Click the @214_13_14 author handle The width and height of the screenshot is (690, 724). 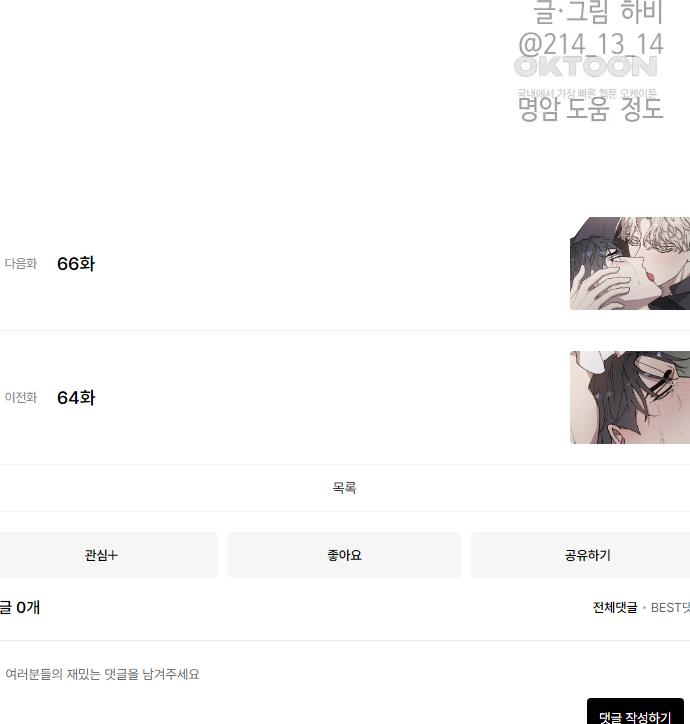[591, 44]
